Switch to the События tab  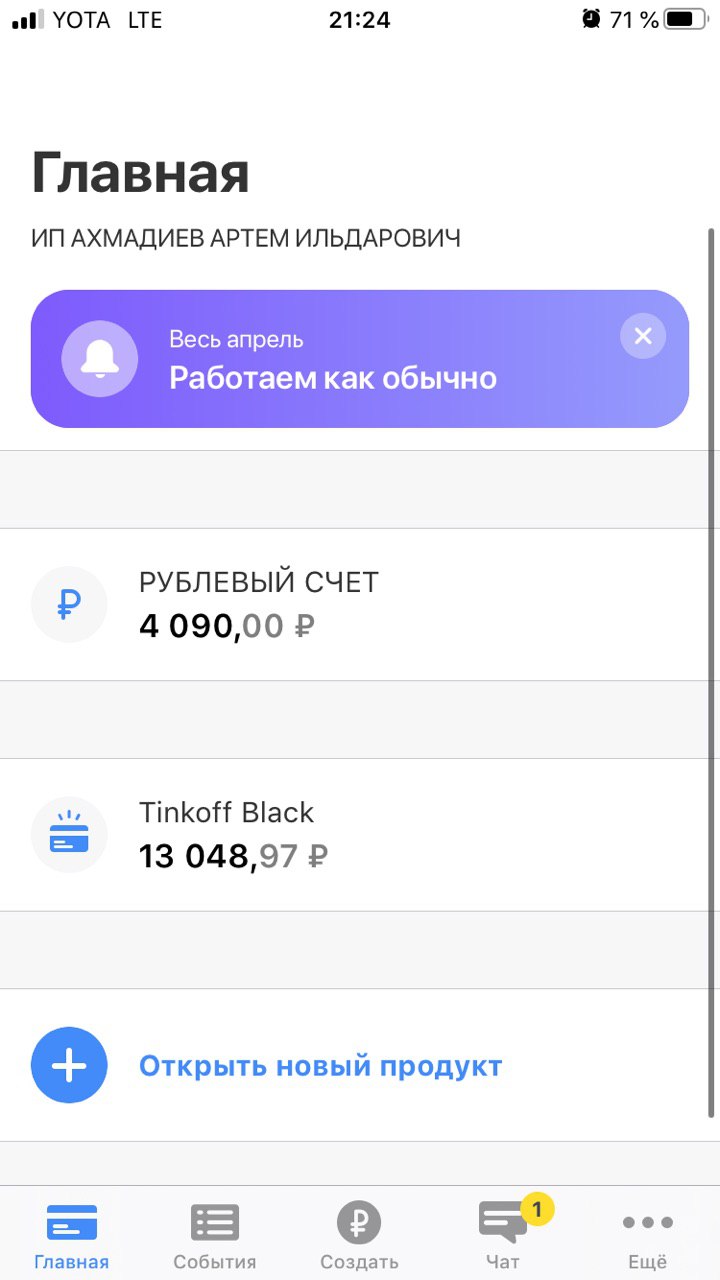(215, 1235)
